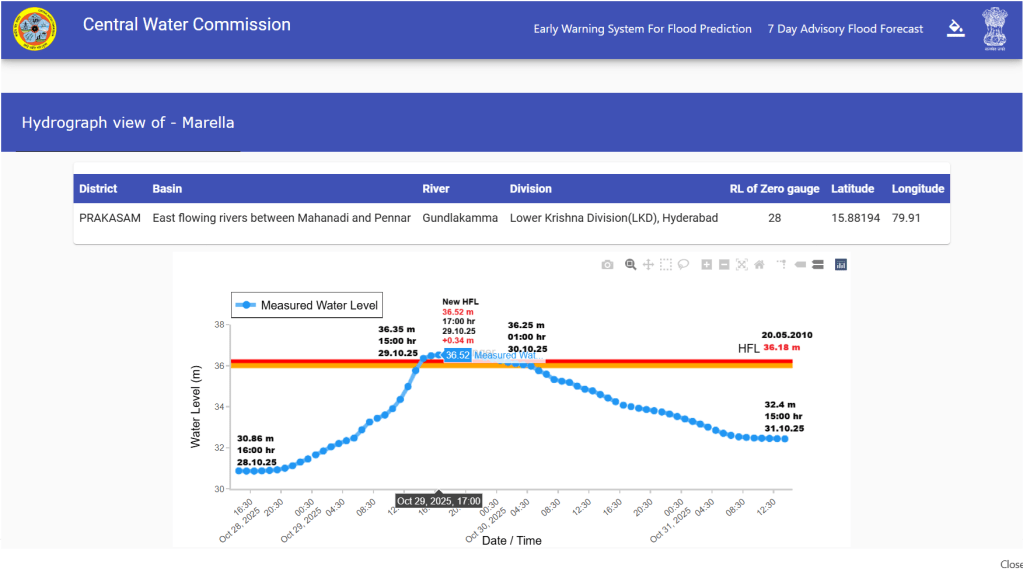Click the color fill theme icon
This screenshot has height=578, width=1023.
[x=956, y=28]
